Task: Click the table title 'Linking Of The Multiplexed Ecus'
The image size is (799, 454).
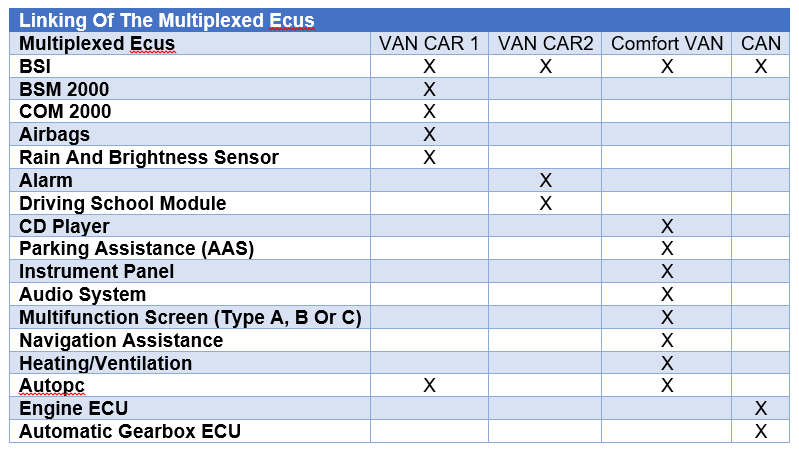Action: click(x=167, y=20)
